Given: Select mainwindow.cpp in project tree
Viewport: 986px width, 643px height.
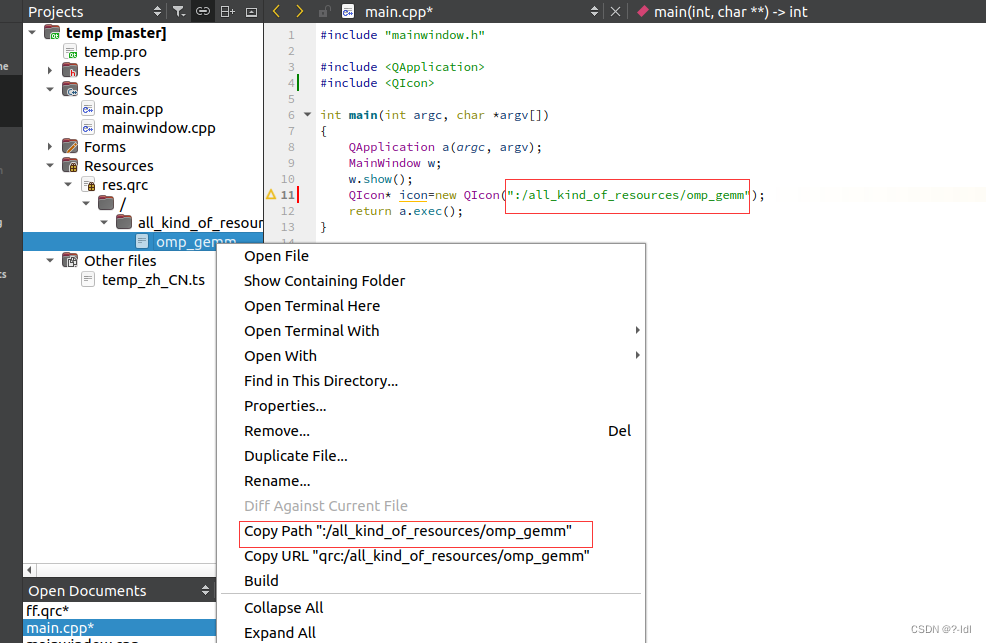Looking at the screenshot, I should [x=158, y=128].
